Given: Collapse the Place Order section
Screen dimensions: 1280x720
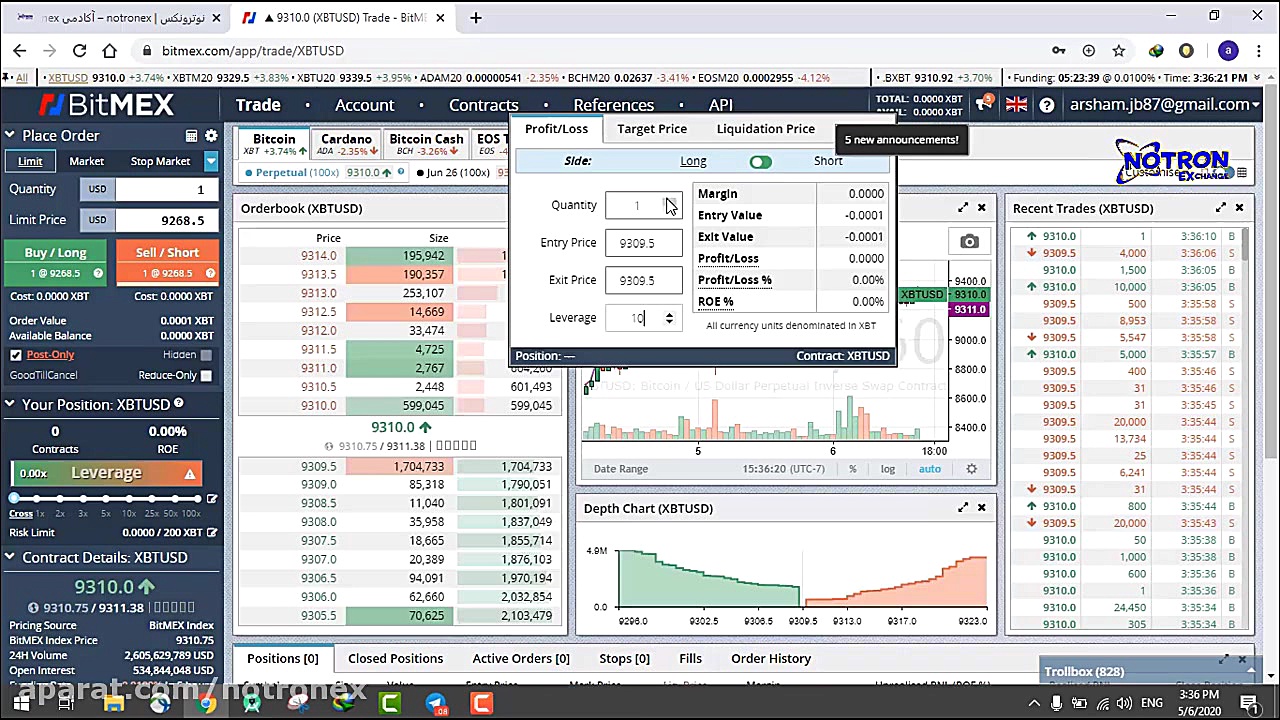Looking at the screenshot, I should 9,136.
